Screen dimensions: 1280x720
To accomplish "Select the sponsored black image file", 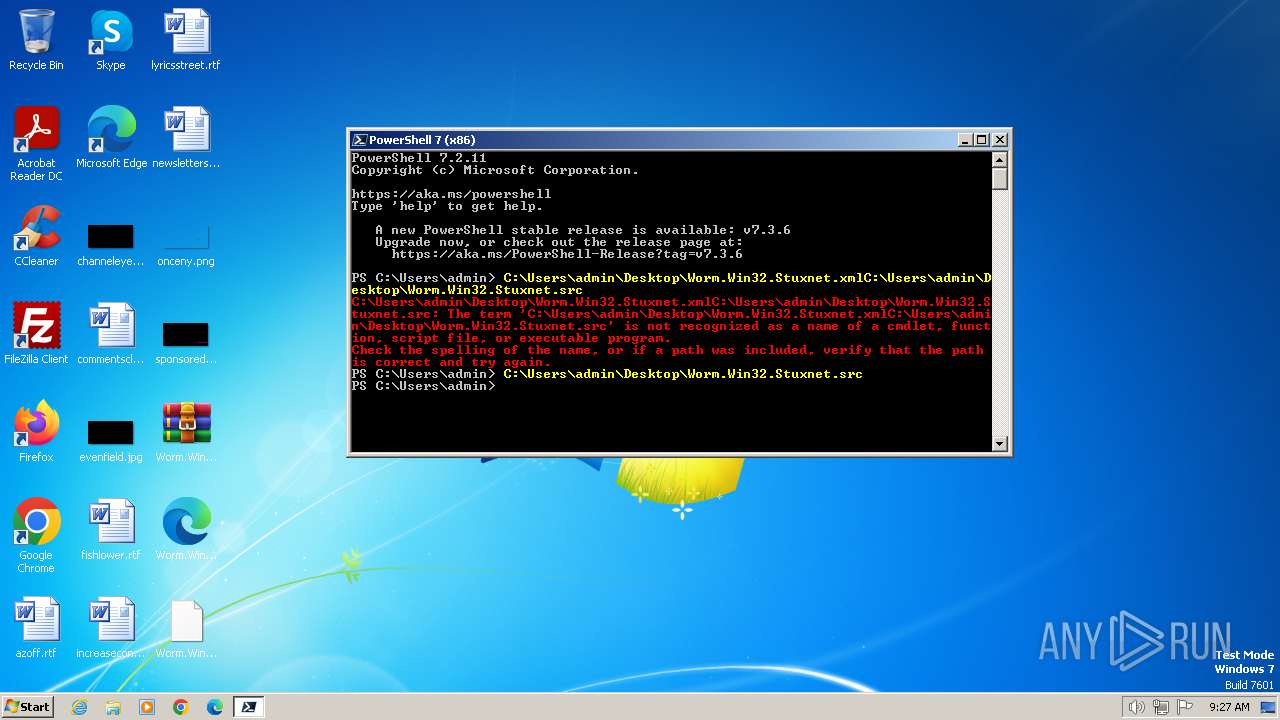I will [x=186, y=342].
